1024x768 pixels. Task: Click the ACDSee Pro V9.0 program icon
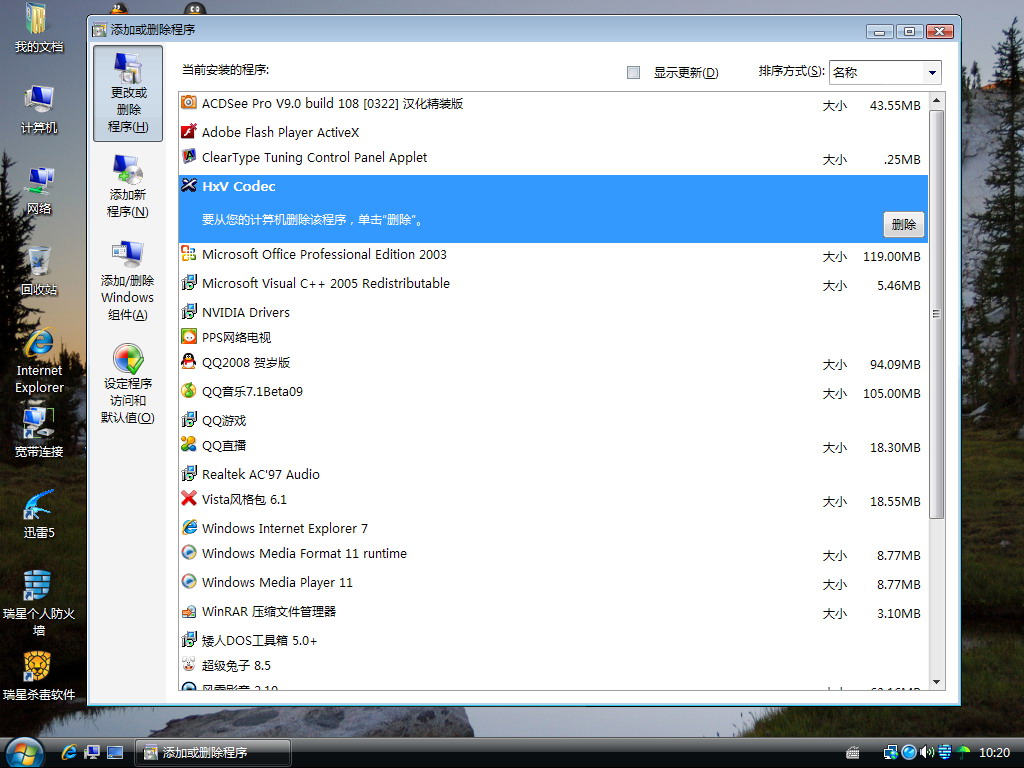(x=189, y=102)
